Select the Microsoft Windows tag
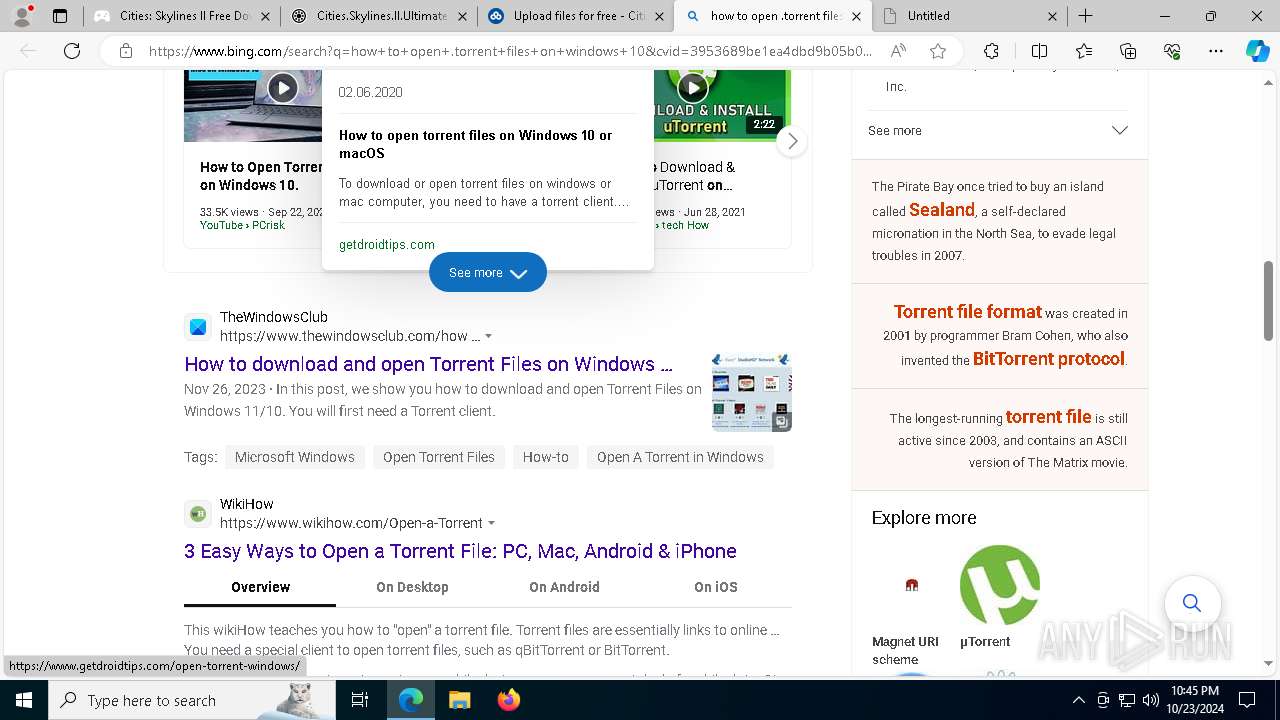The height and width of the screenshot is (720, 1280). click(x=295, y=457)
